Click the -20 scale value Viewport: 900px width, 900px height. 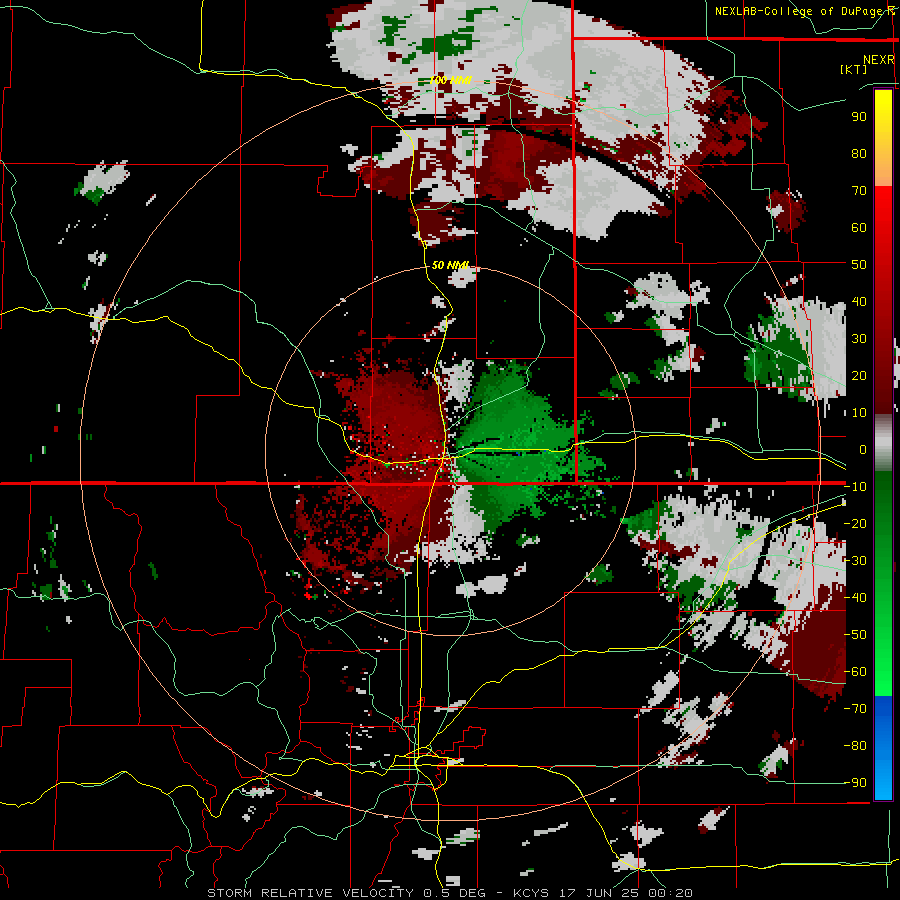tap(855, 523)
